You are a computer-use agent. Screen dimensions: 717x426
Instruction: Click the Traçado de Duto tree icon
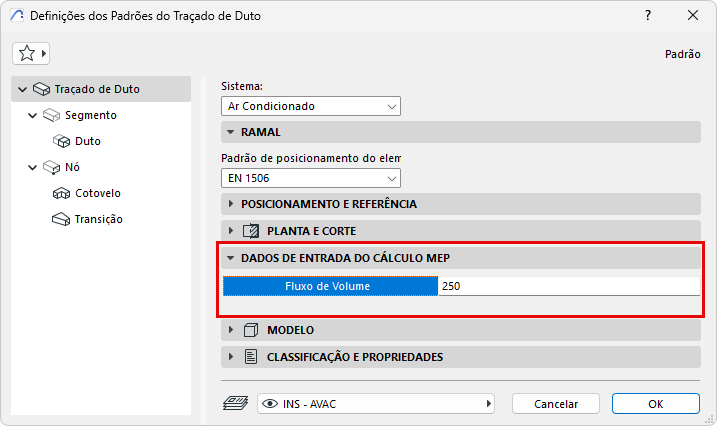click(41, 89)
